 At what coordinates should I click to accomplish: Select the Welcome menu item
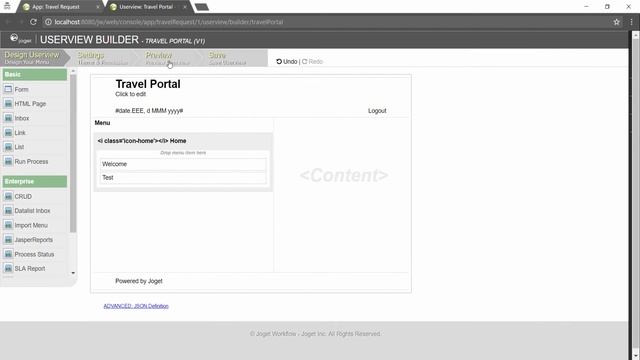pyautogui.click(x=183, y=164)
